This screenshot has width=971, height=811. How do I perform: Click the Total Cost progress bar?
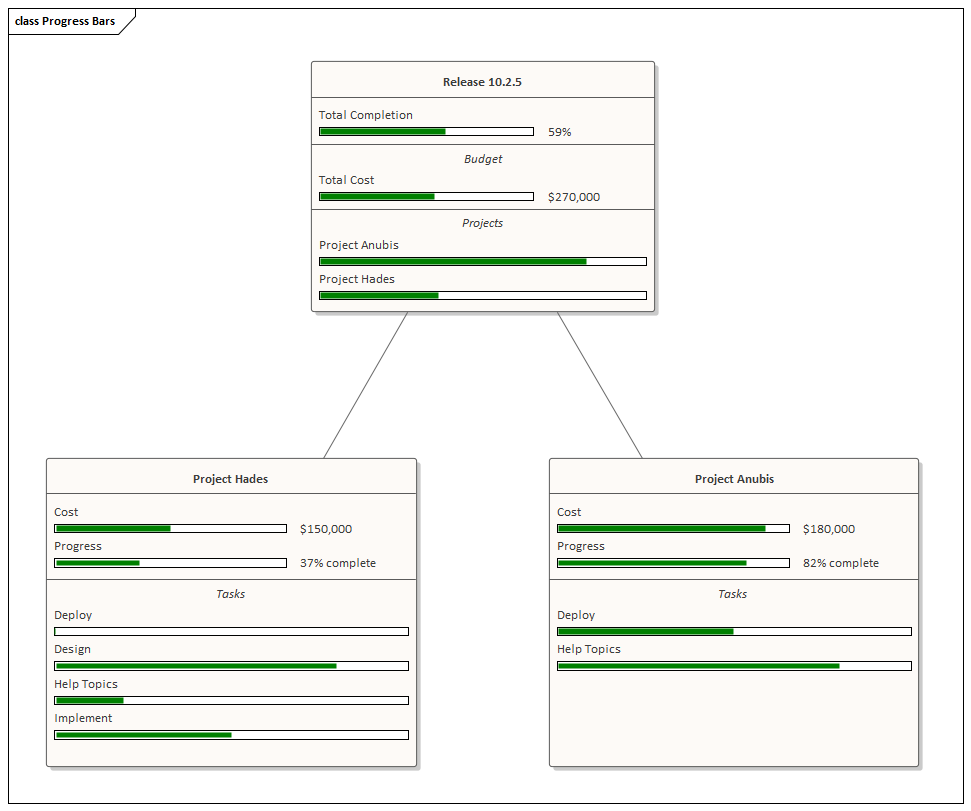point(425,196)
